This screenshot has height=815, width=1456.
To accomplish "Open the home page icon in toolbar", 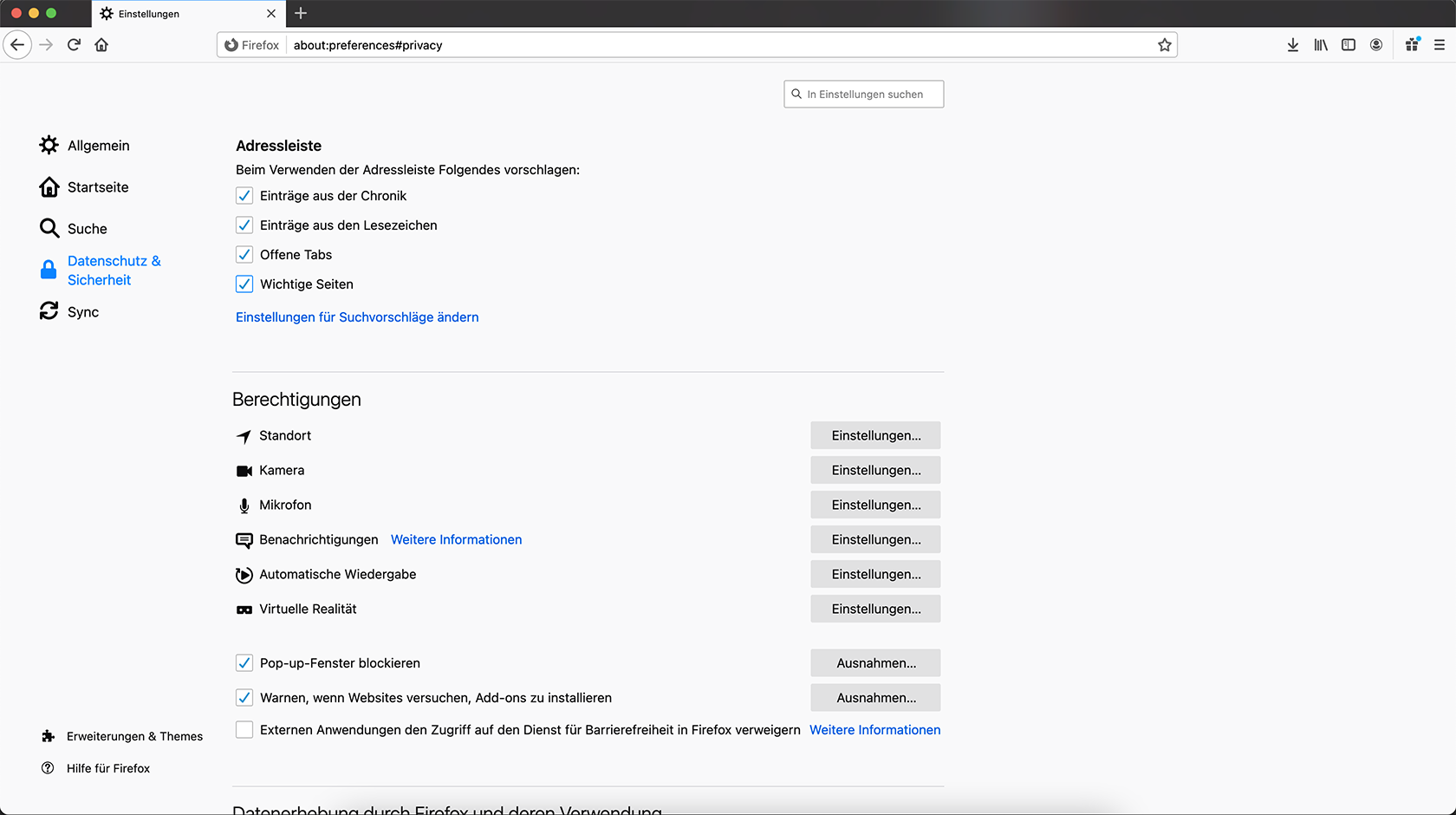I will [101, 45].
